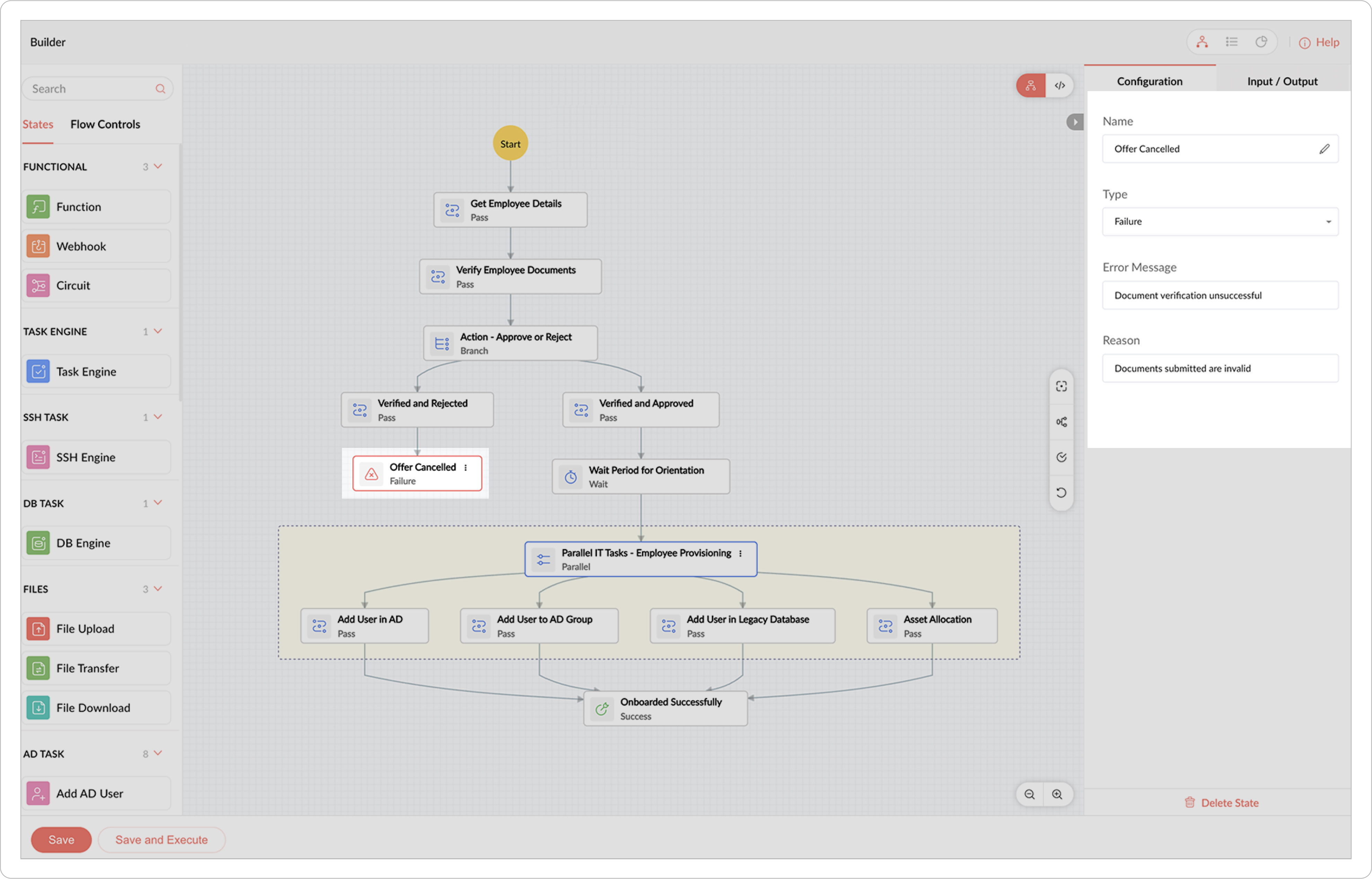Viewport: 1372px width, 879px height.
Task: Collapse the right configuration panel arrow
Action: coord(1075,122)
